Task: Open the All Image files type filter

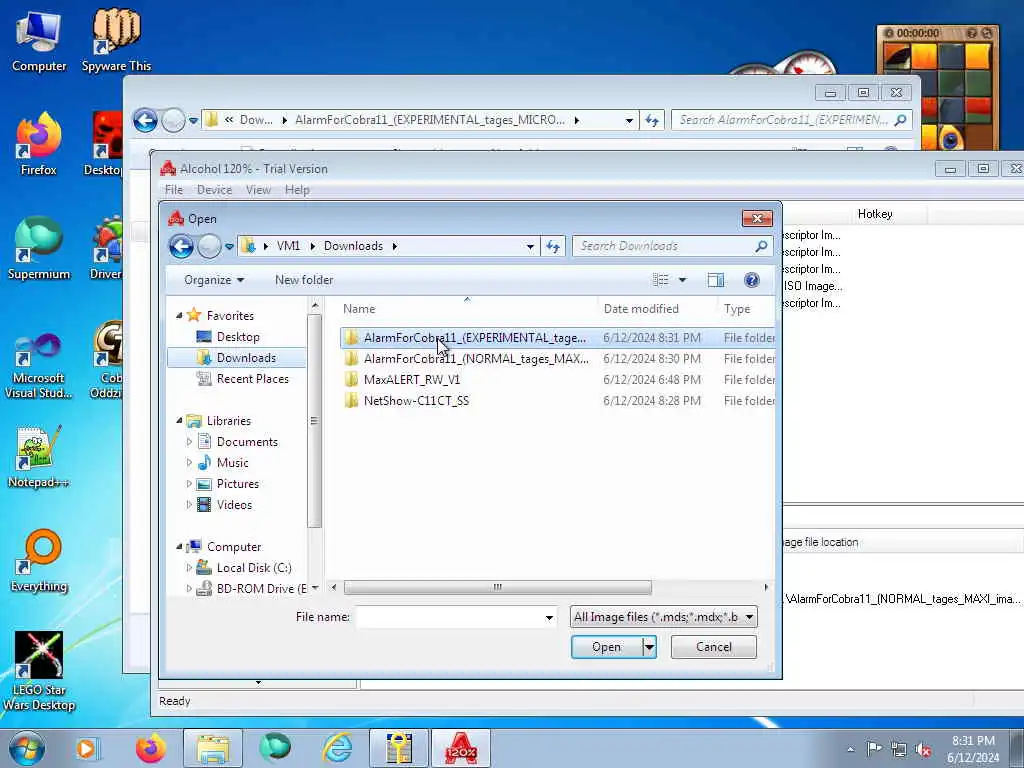Action: (664, 617)
